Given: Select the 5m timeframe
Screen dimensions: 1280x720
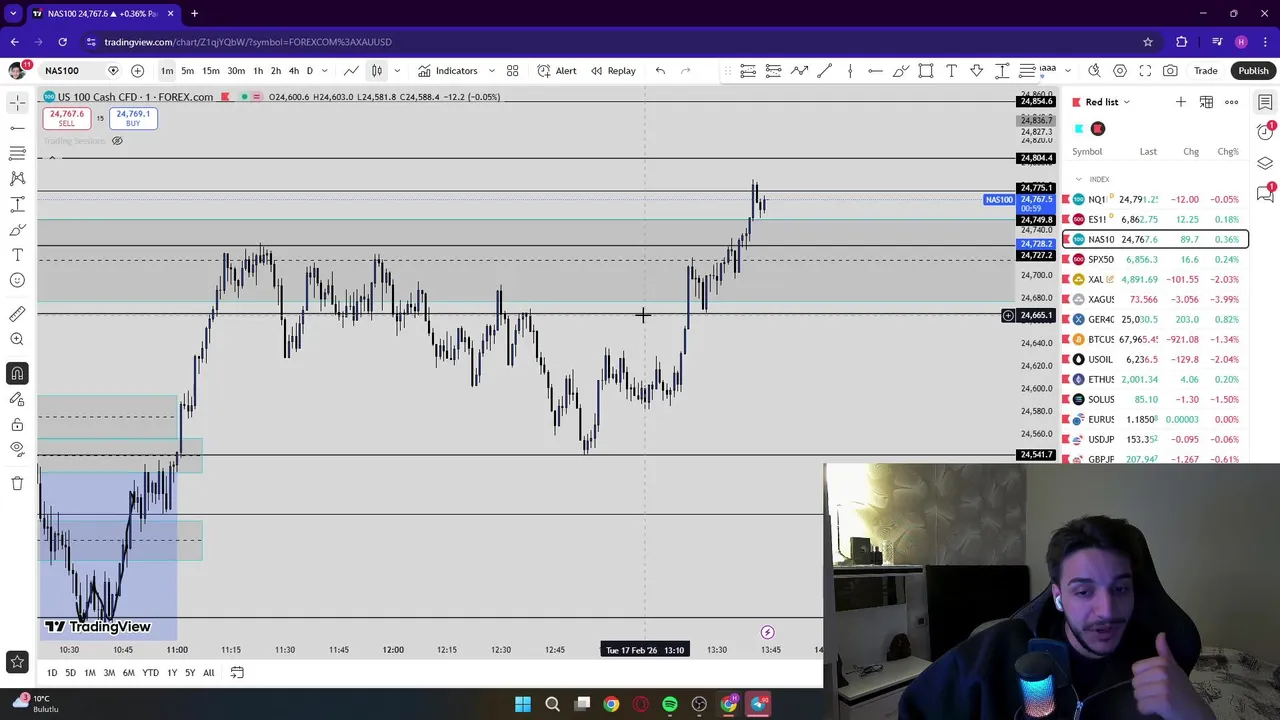Looking at the screenshot, I should (187, 71).
